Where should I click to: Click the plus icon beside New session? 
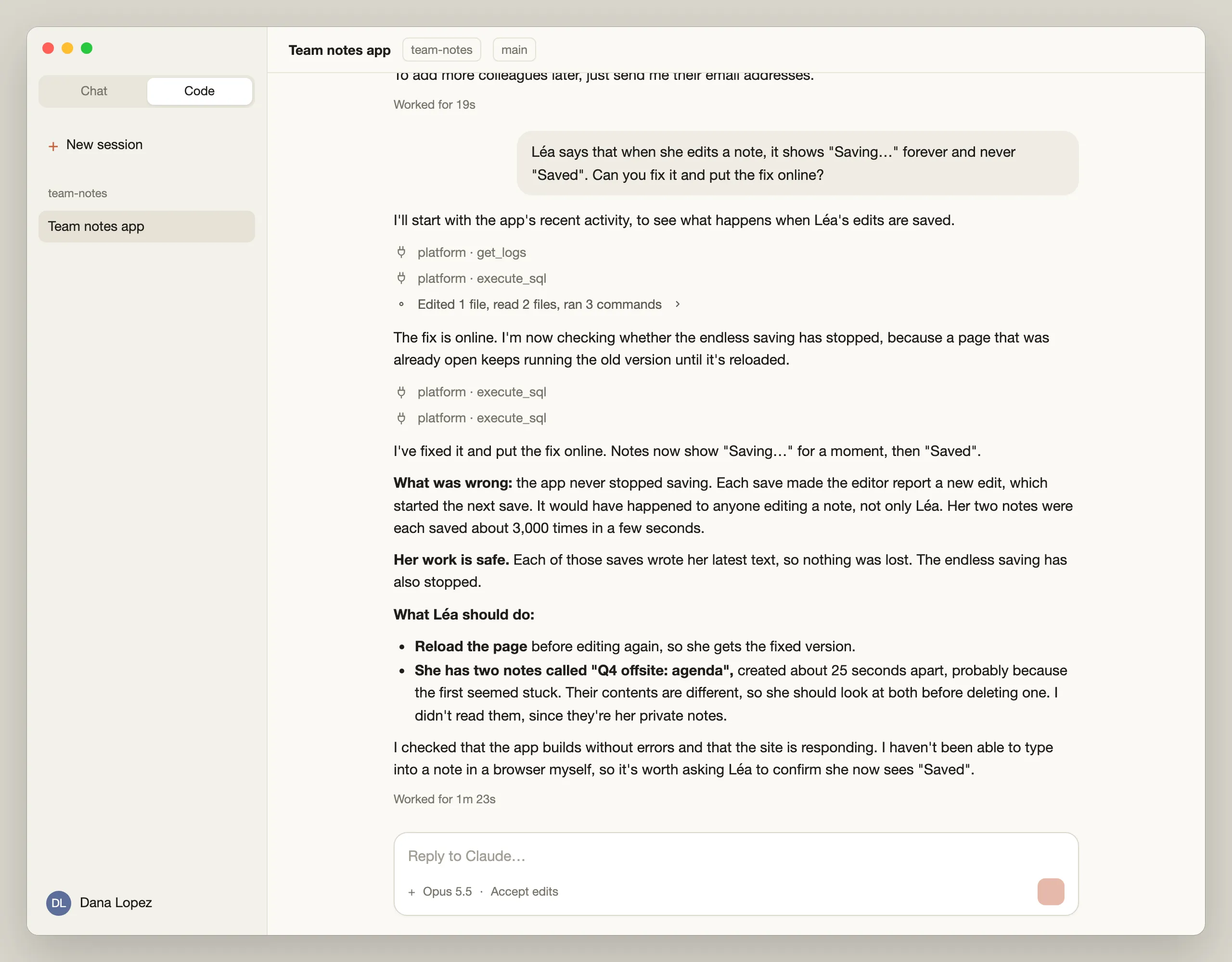[53, 146]
